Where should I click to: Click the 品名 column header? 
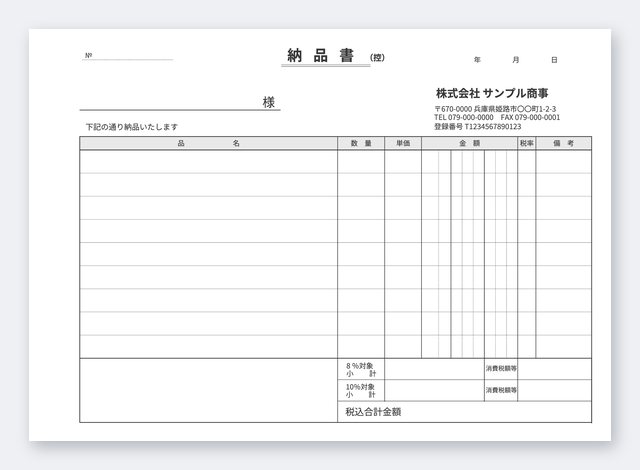tap(209, 143)
